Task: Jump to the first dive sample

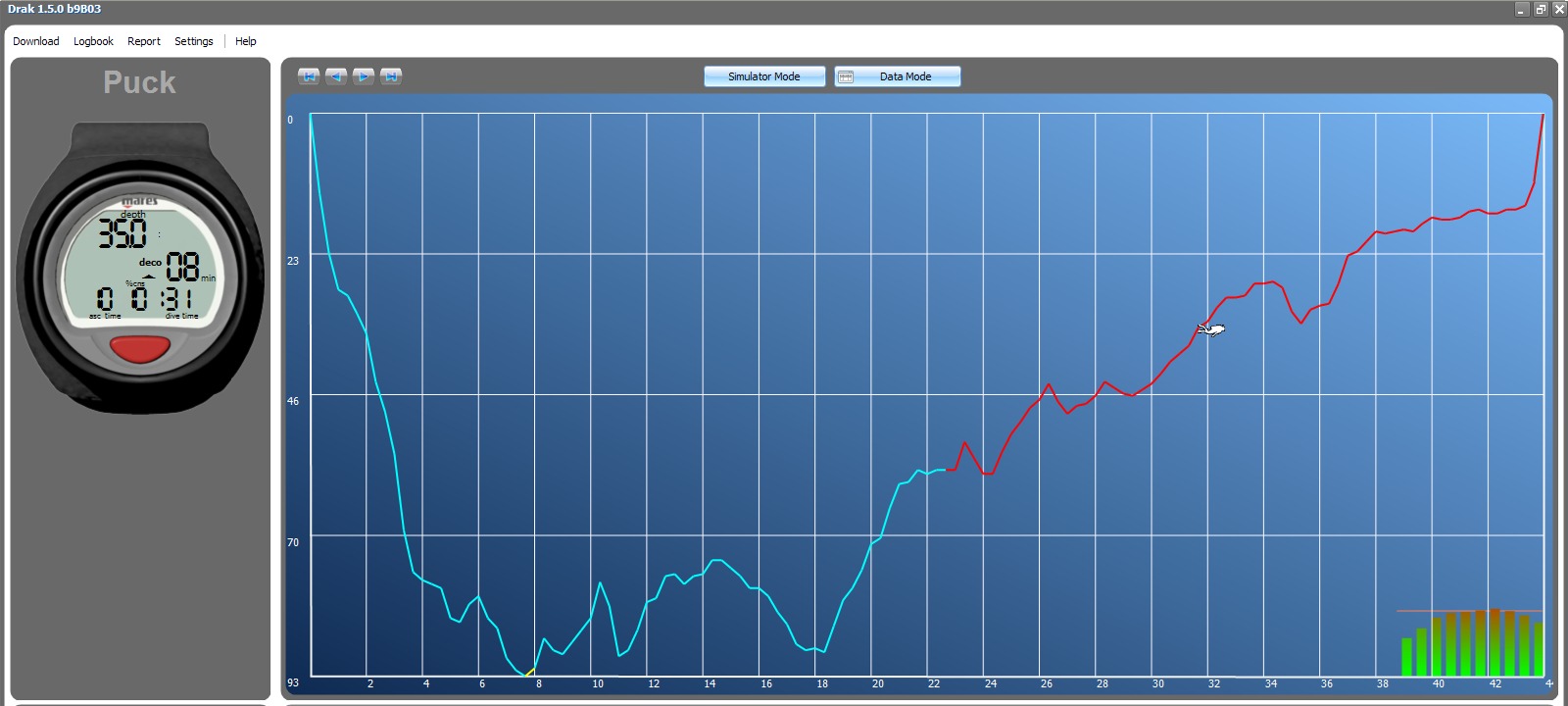Action: tap(309, 76)
